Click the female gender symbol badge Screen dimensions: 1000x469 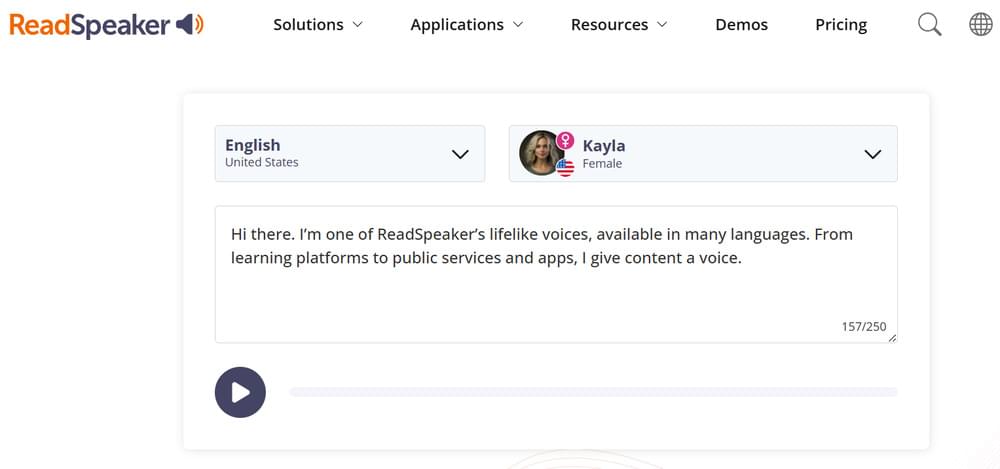point(564,140)
